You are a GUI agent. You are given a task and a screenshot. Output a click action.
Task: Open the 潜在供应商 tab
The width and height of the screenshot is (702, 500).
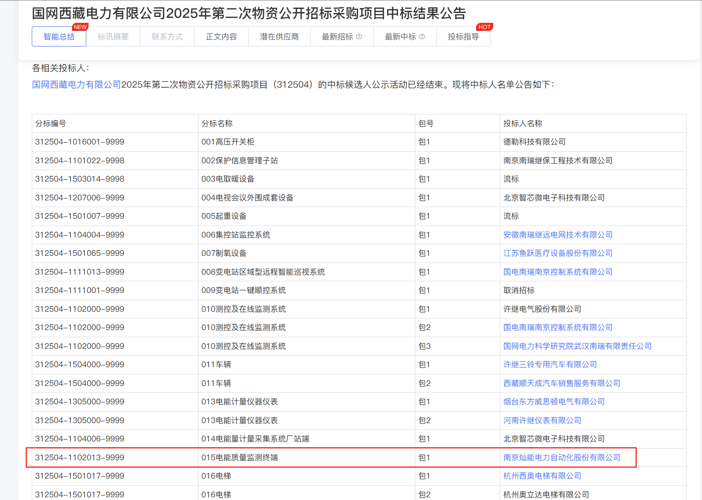click(279, 37)
